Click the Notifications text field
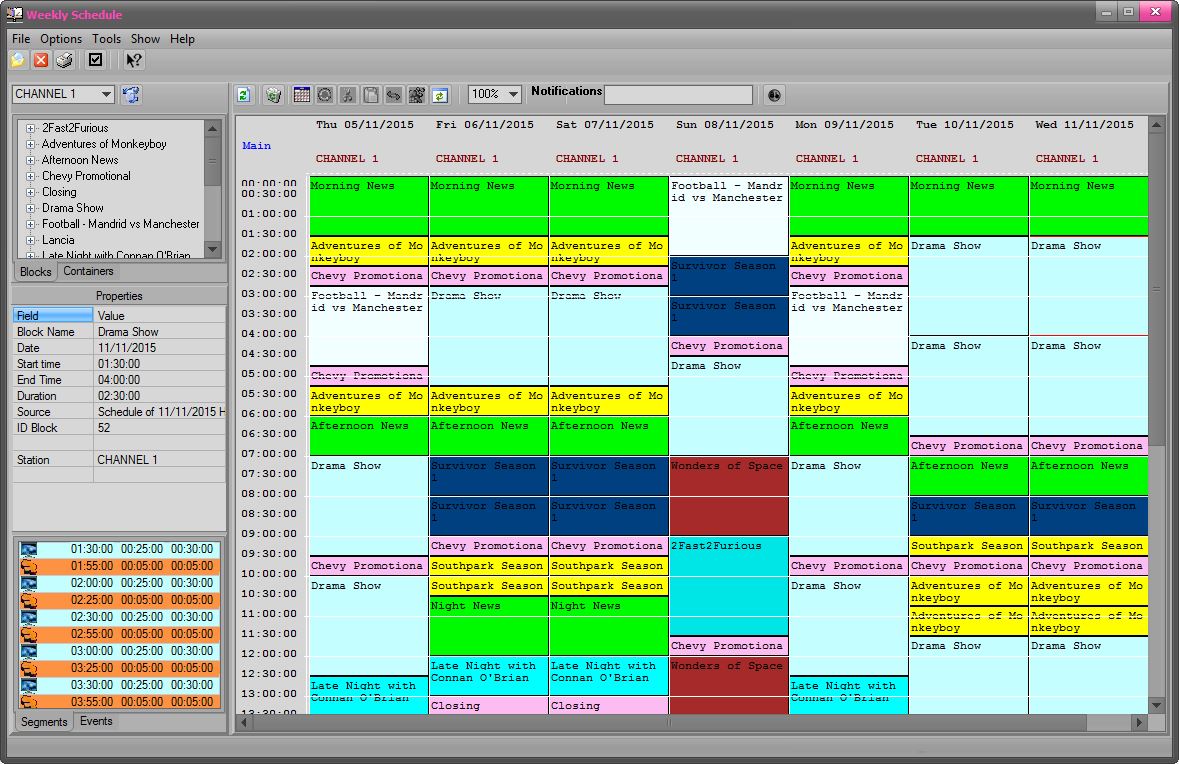Viewport: 1179px width, 764px height. pyautogui.click(x=678, y=94)
